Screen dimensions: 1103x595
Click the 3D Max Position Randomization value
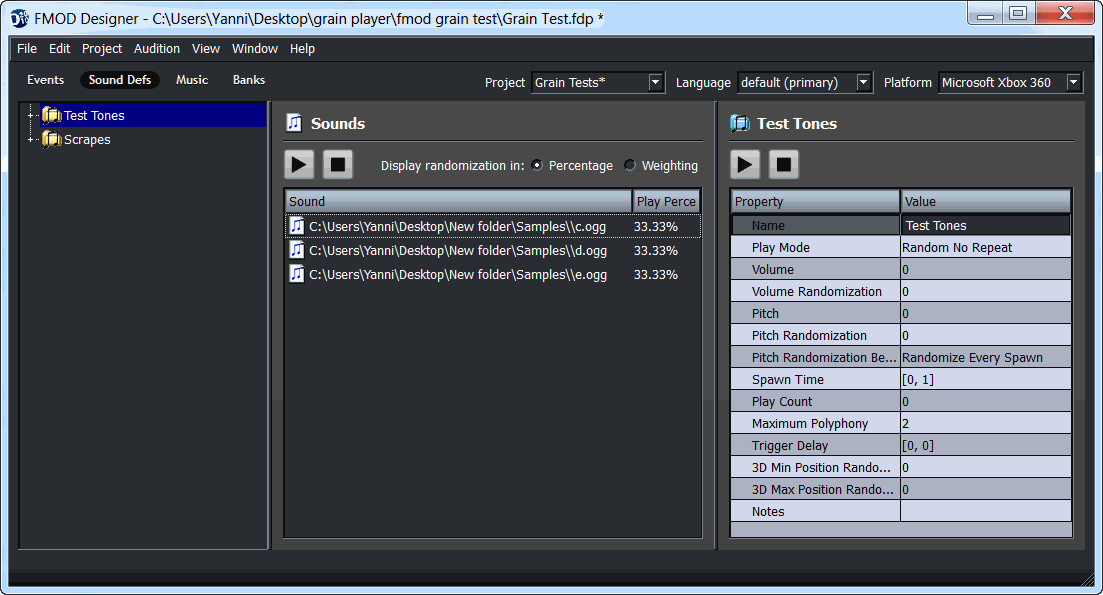(986, 489)
